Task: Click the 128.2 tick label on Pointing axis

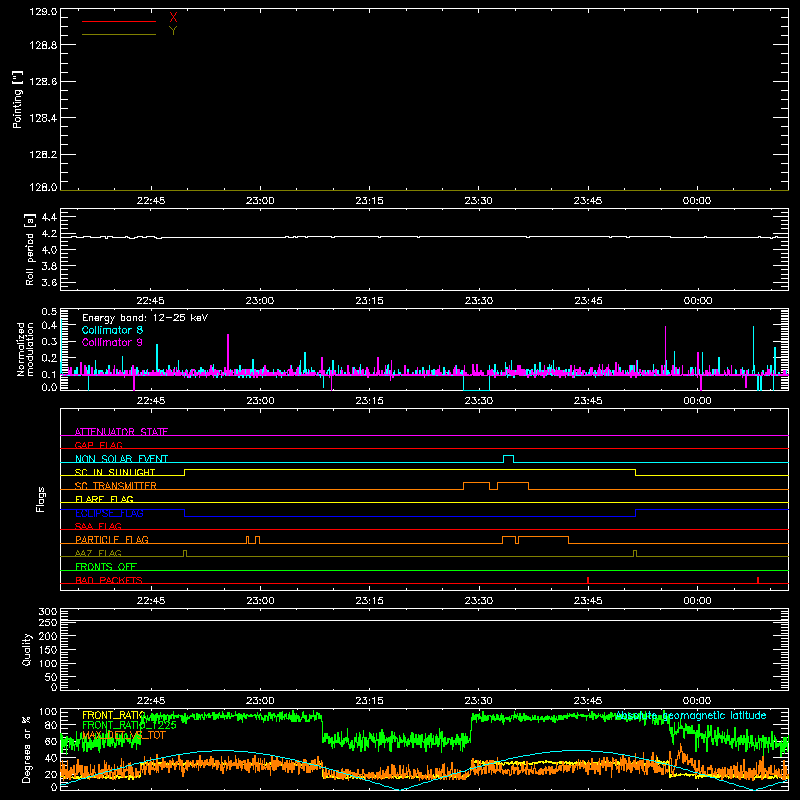Action: (43, 155)
